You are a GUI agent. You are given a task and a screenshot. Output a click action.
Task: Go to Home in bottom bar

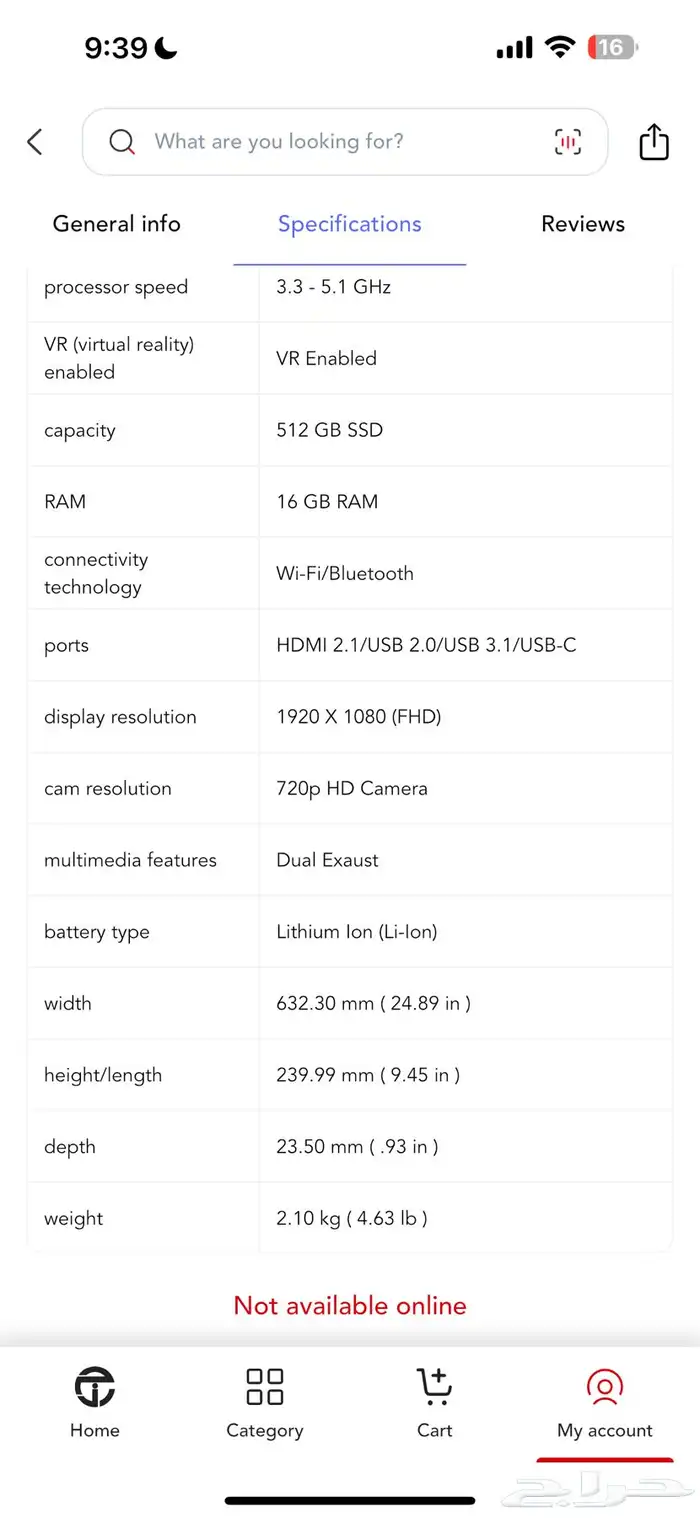(x=95, y=1402)
